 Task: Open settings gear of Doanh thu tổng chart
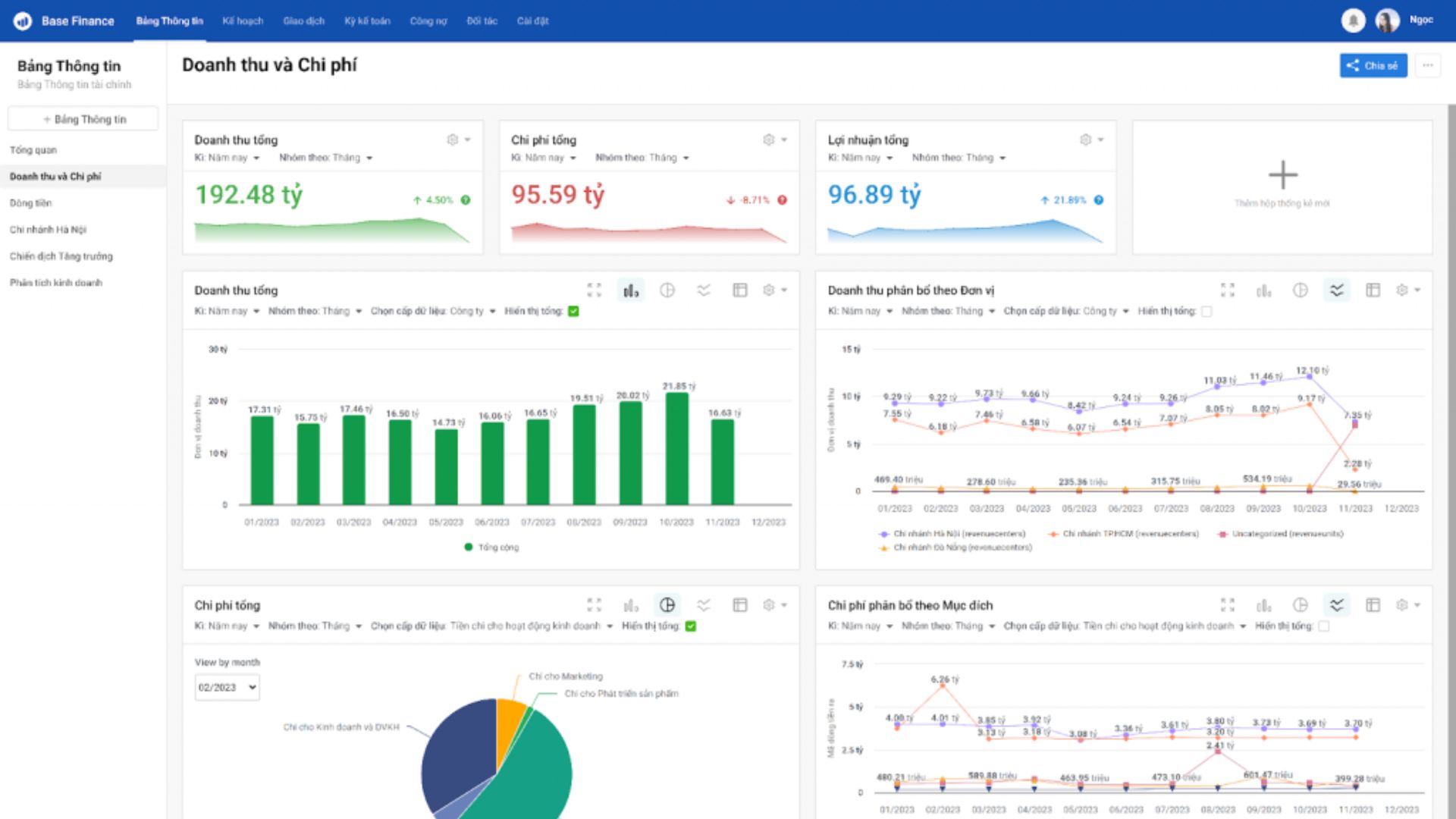pos(769,290)
